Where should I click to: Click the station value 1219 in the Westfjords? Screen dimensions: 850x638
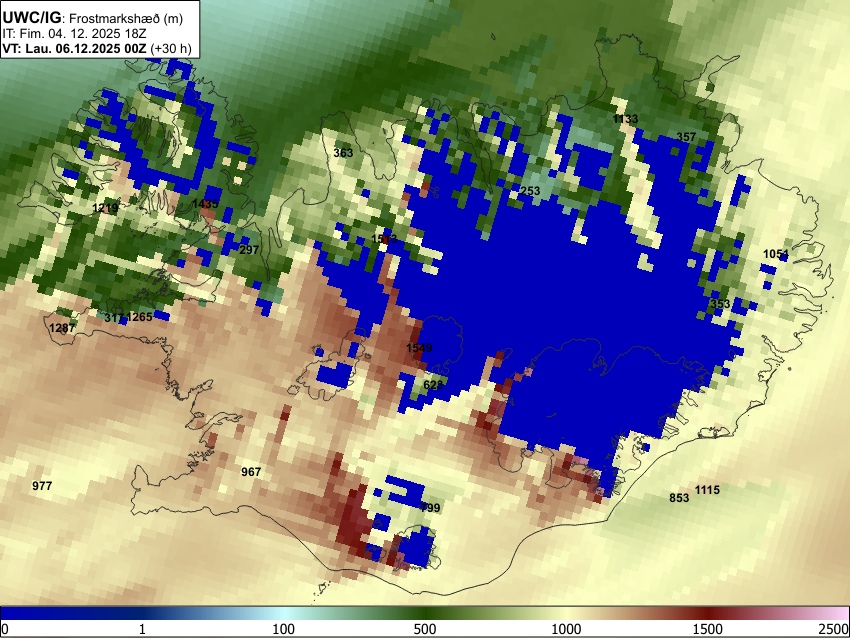pyautogui.click(x=105, y=208)
